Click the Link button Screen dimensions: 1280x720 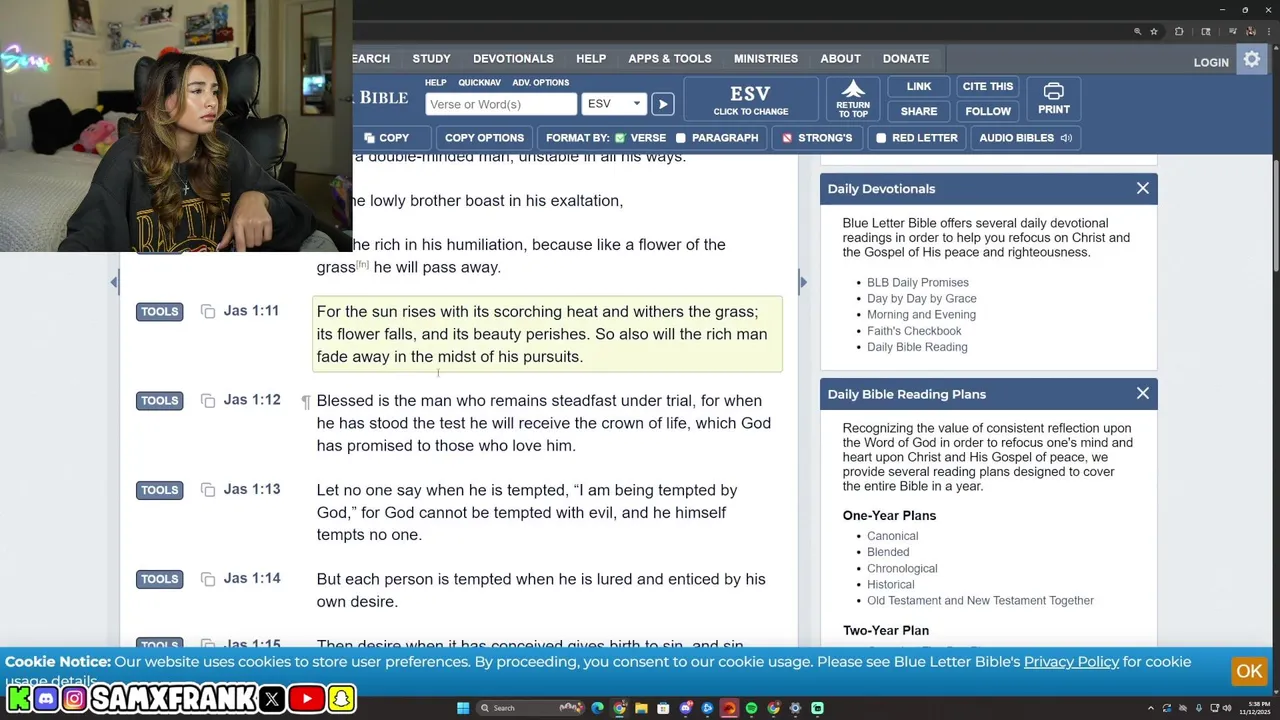tap(919, 86)
